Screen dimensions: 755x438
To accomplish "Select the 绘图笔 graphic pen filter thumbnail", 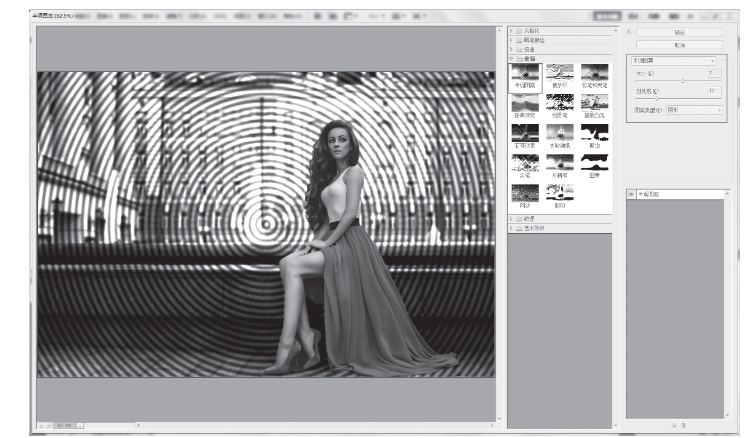I will 559,104.
